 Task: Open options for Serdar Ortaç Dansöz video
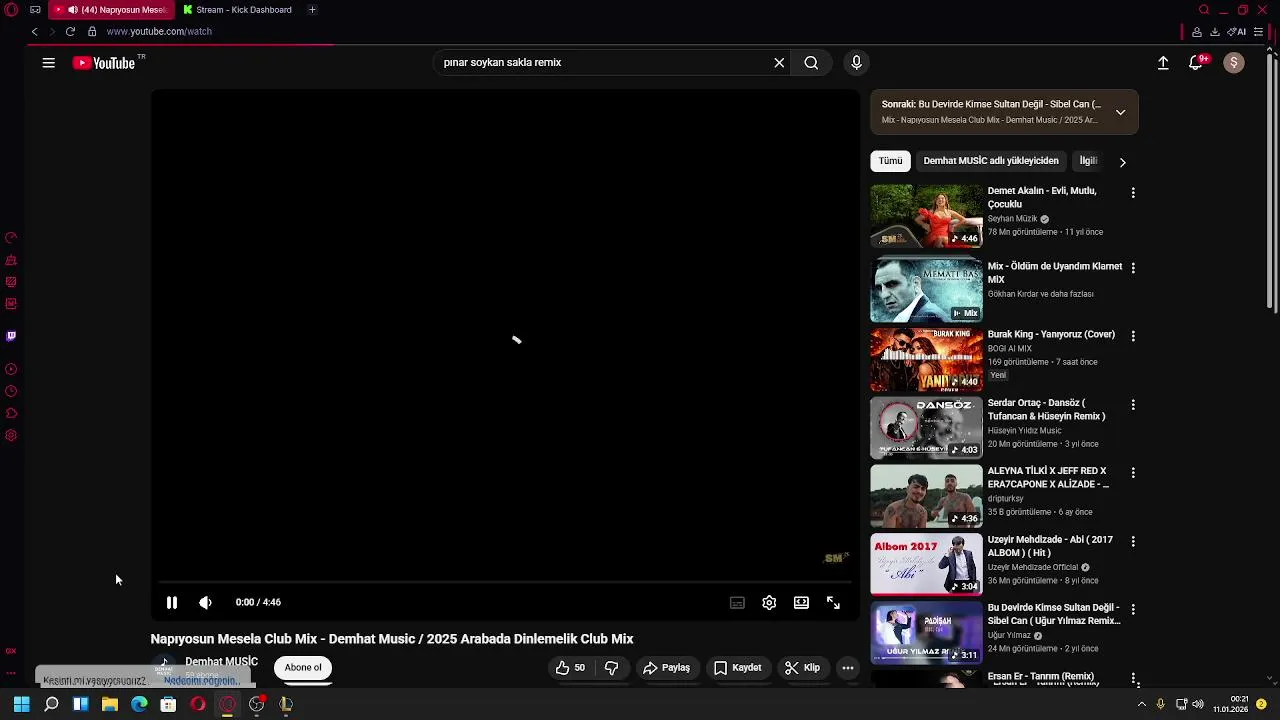[x=1133, y=405]
